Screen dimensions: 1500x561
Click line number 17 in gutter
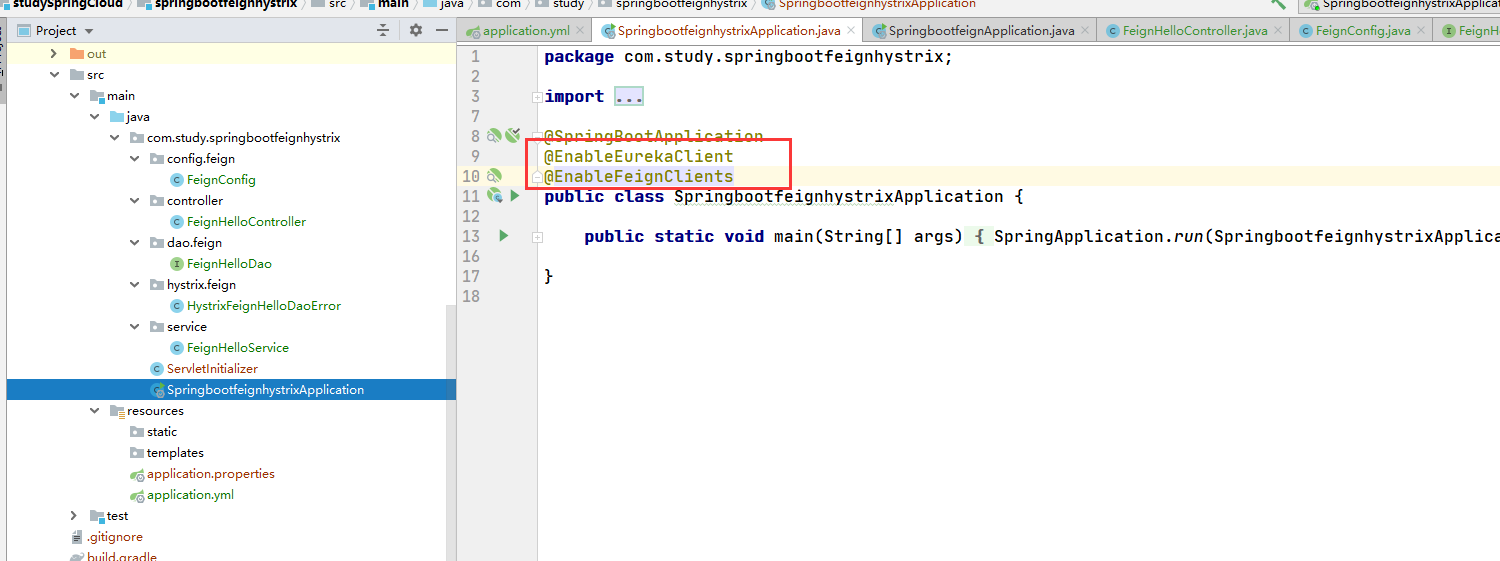(x=472, y=276)
